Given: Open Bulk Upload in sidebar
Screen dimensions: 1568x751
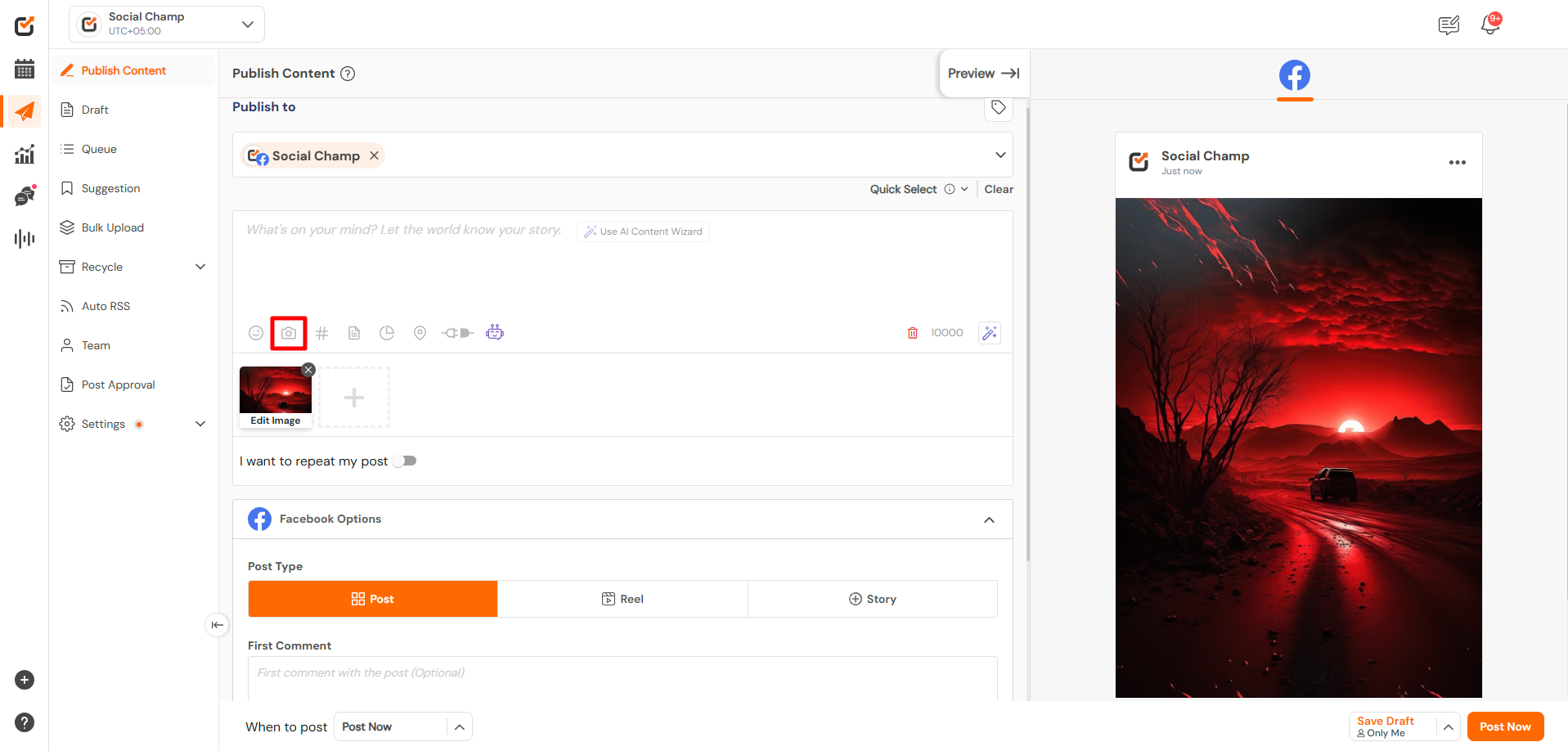Looking at the screenshot, I should tap(134, 227).
